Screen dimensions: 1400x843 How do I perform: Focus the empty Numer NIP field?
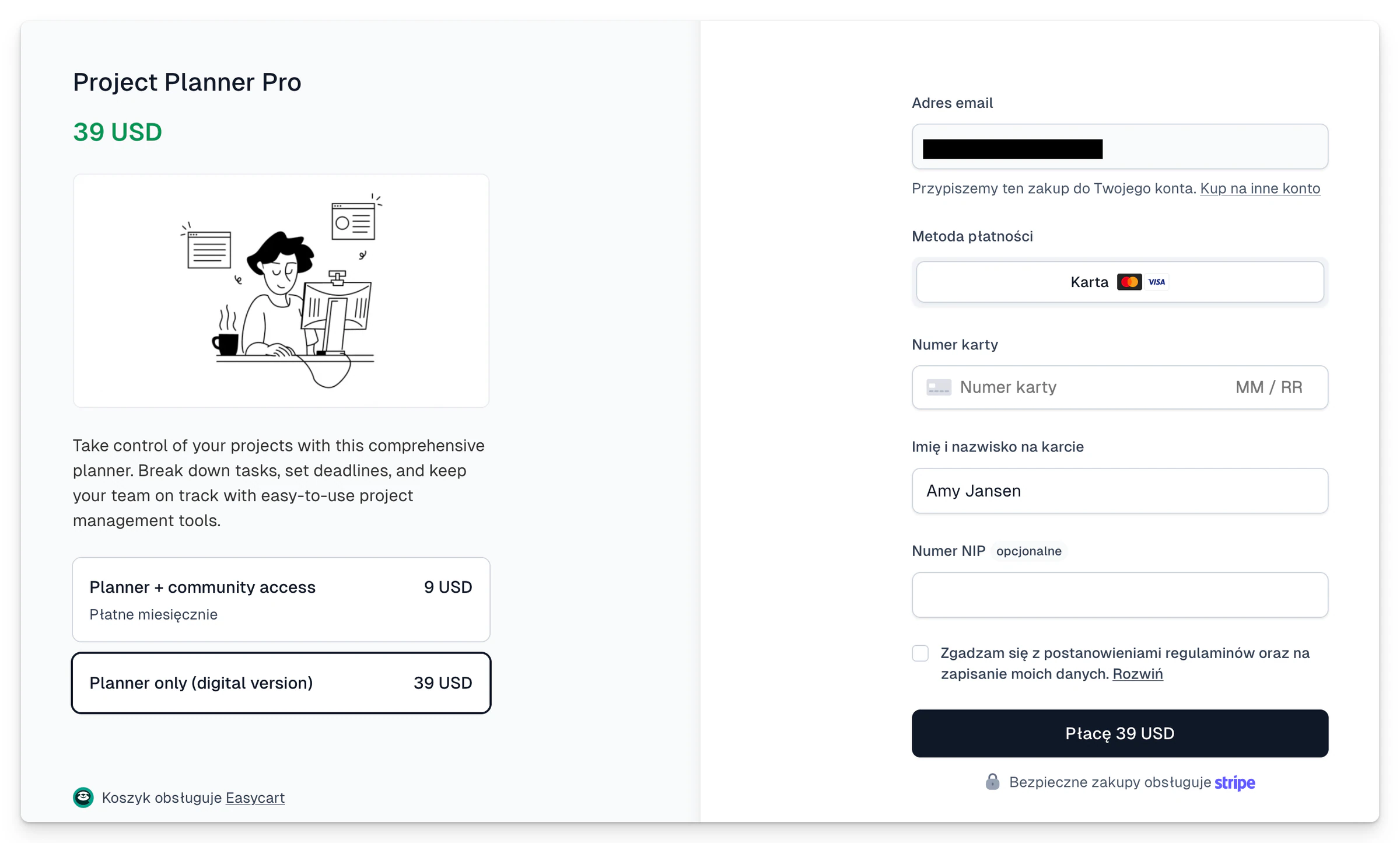pos(1120,594)
